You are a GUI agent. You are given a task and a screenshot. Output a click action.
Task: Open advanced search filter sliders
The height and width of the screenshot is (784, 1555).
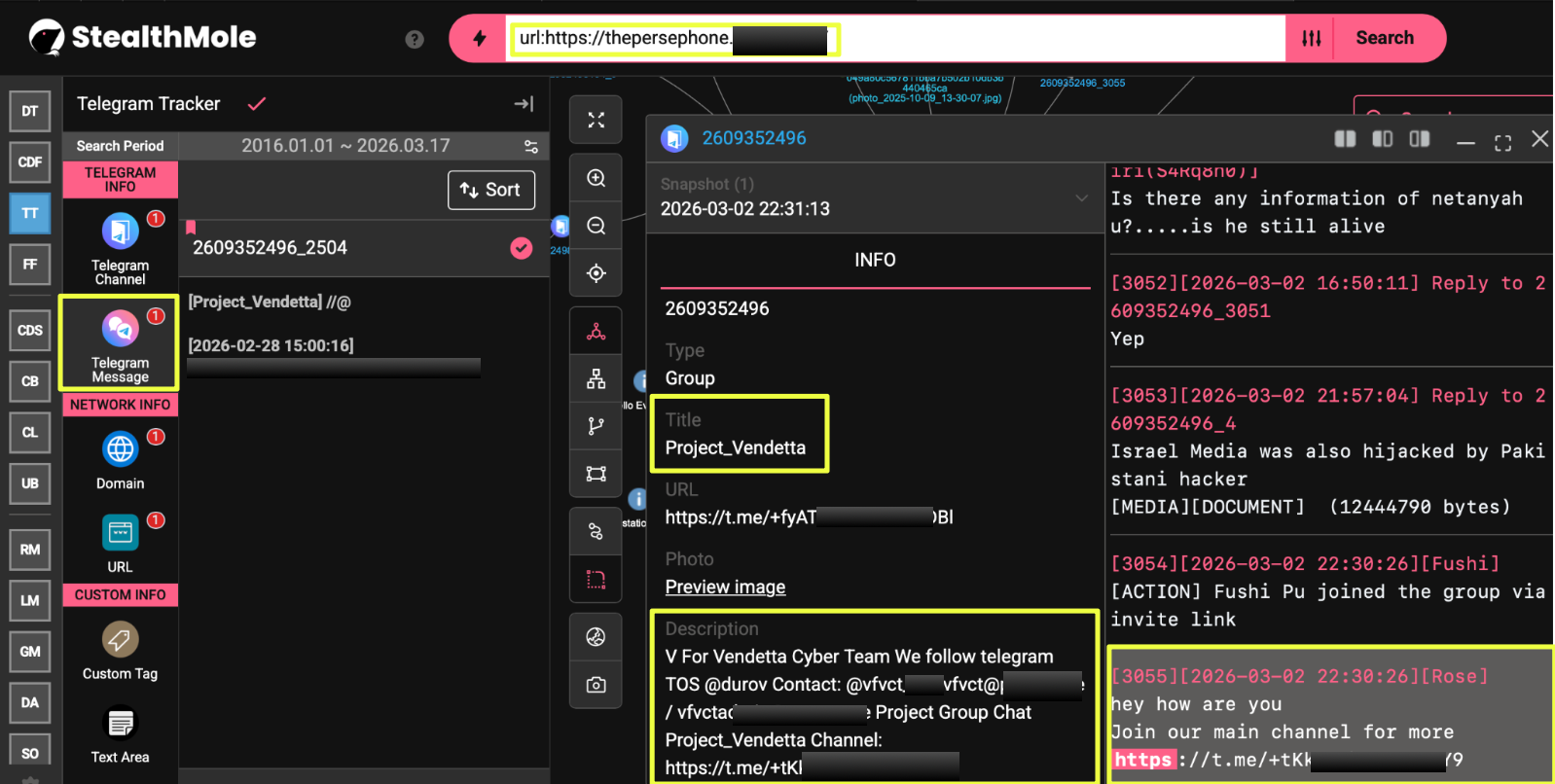tap(1311, 39)
